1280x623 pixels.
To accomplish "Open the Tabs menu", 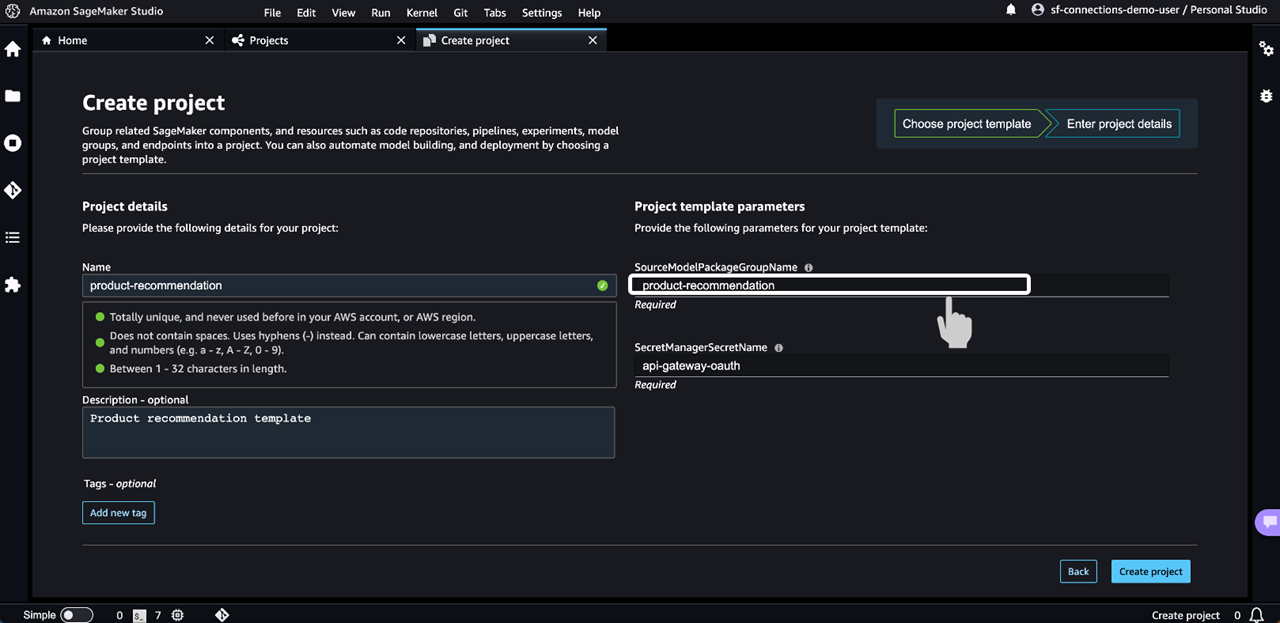I will 494,13.
